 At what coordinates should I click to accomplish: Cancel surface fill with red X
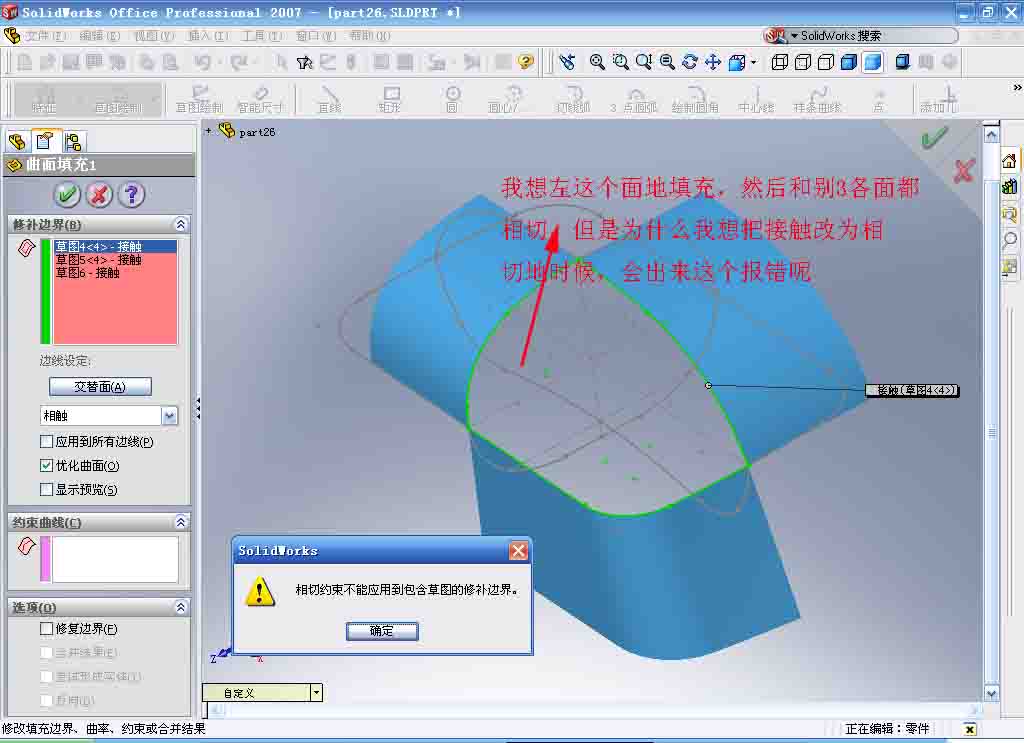(x=99, y=195)
